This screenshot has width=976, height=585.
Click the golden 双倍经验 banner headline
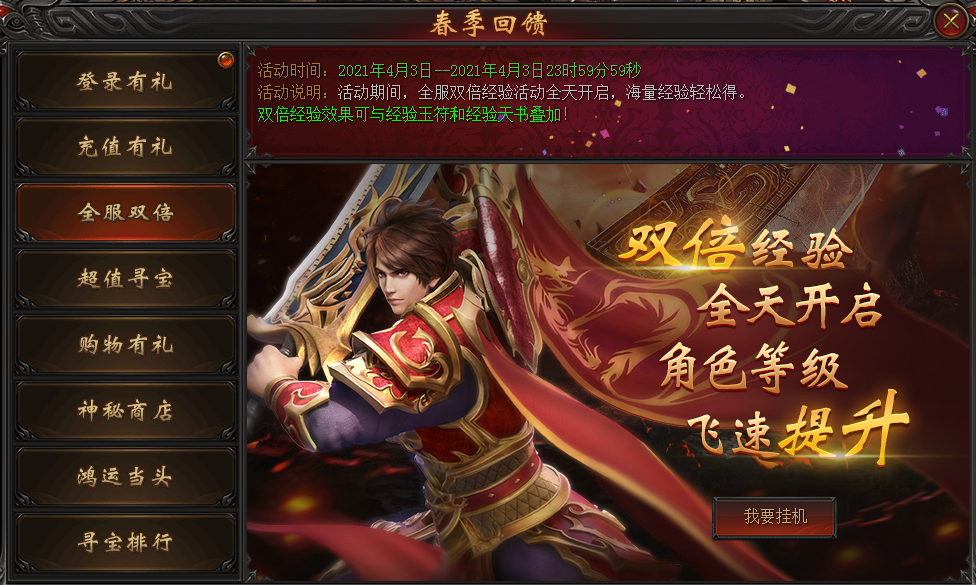[736, 247]
